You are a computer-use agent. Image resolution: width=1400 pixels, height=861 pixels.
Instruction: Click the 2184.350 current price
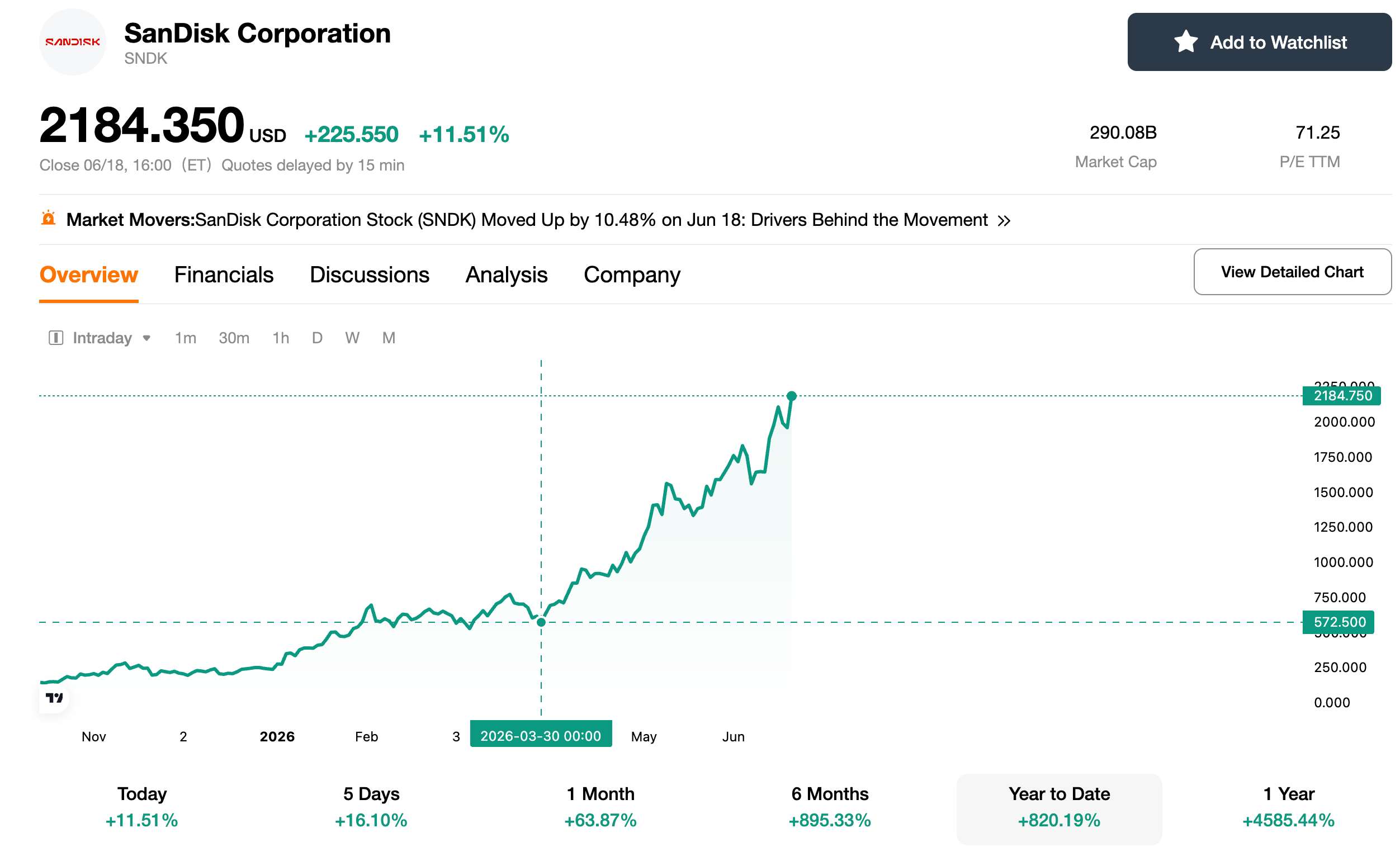click(x=142, y=125)
